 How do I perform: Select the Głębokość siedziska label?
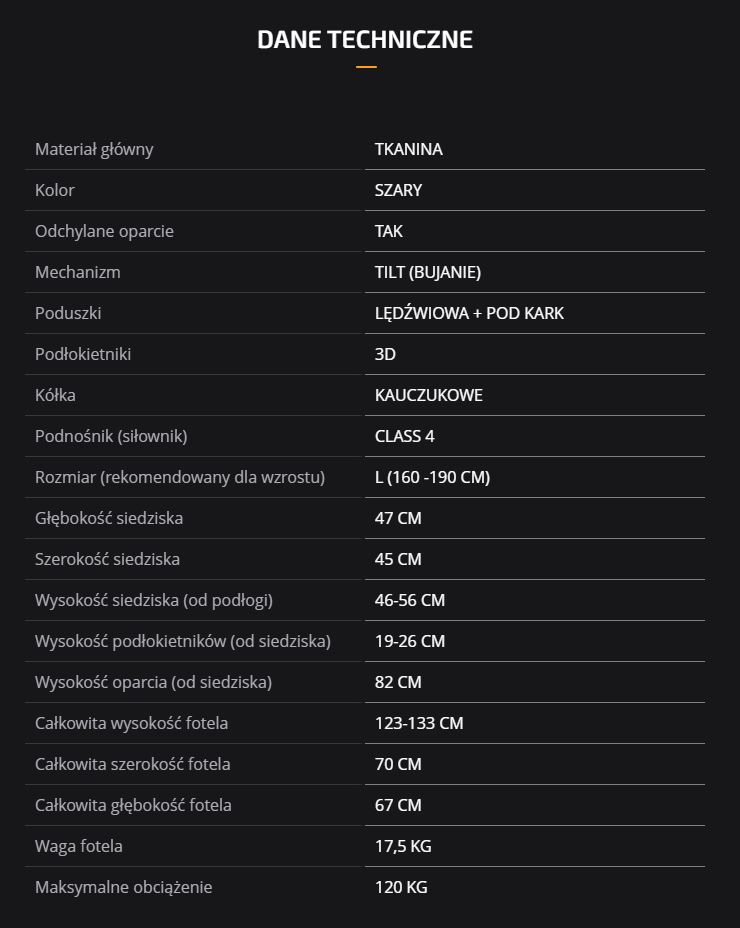point(109,518)
